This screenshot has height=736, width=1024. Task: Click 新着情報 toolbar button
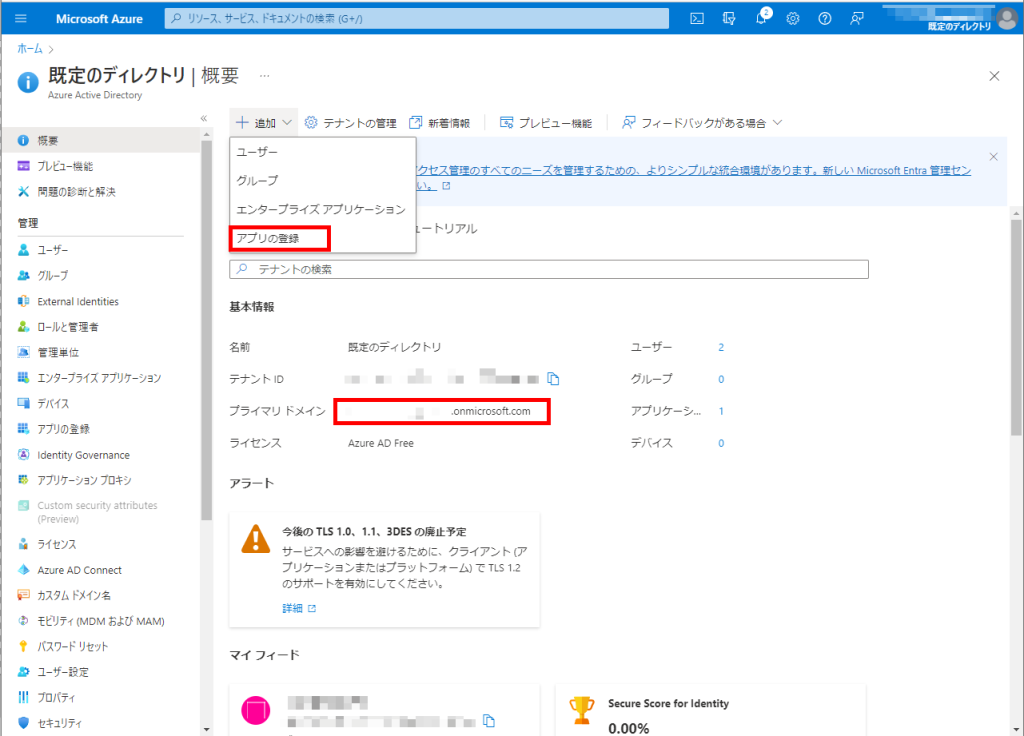(440, 123)
